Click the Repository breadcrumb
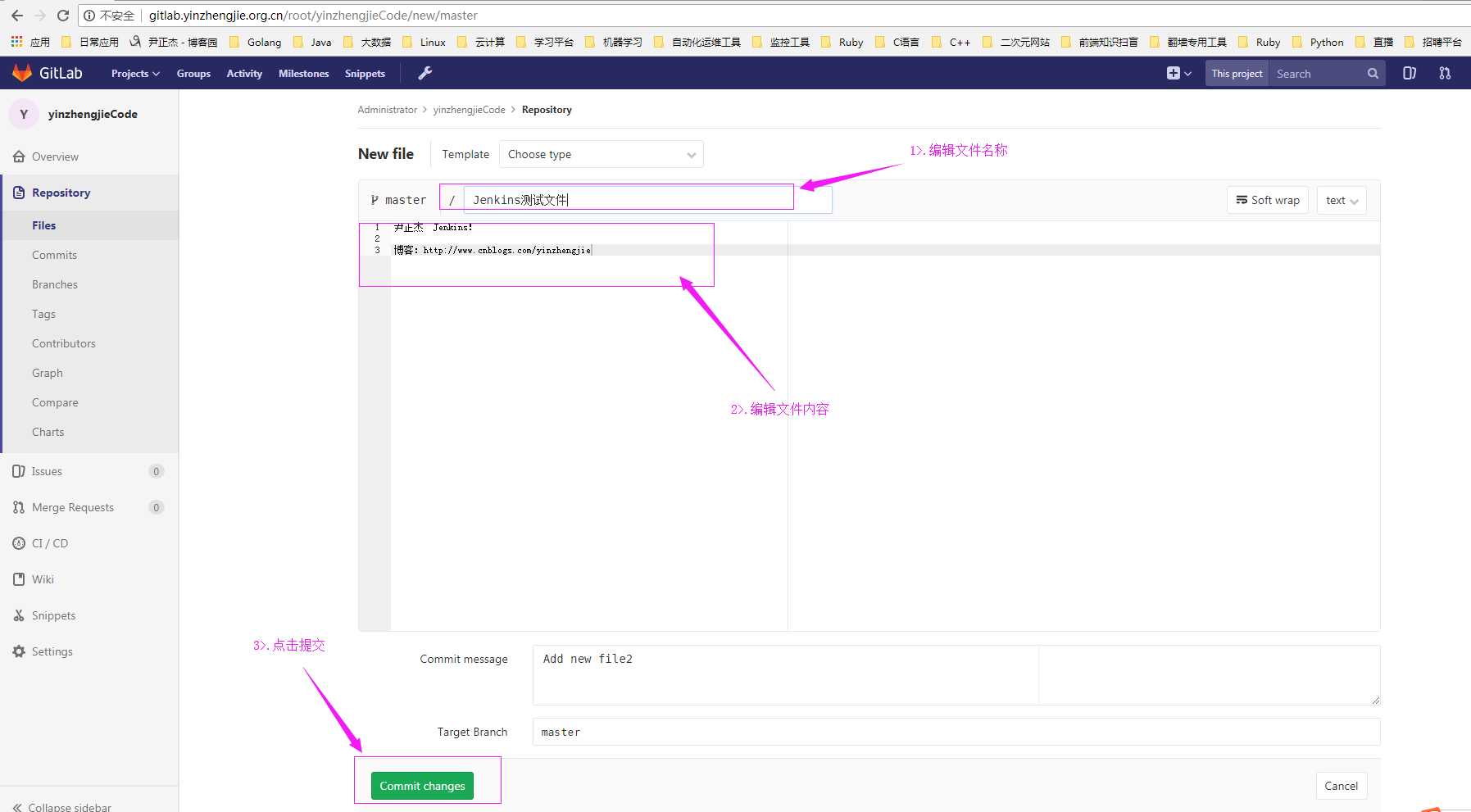This screenshot has width=1471, height=812. click(x=547, y=110)
